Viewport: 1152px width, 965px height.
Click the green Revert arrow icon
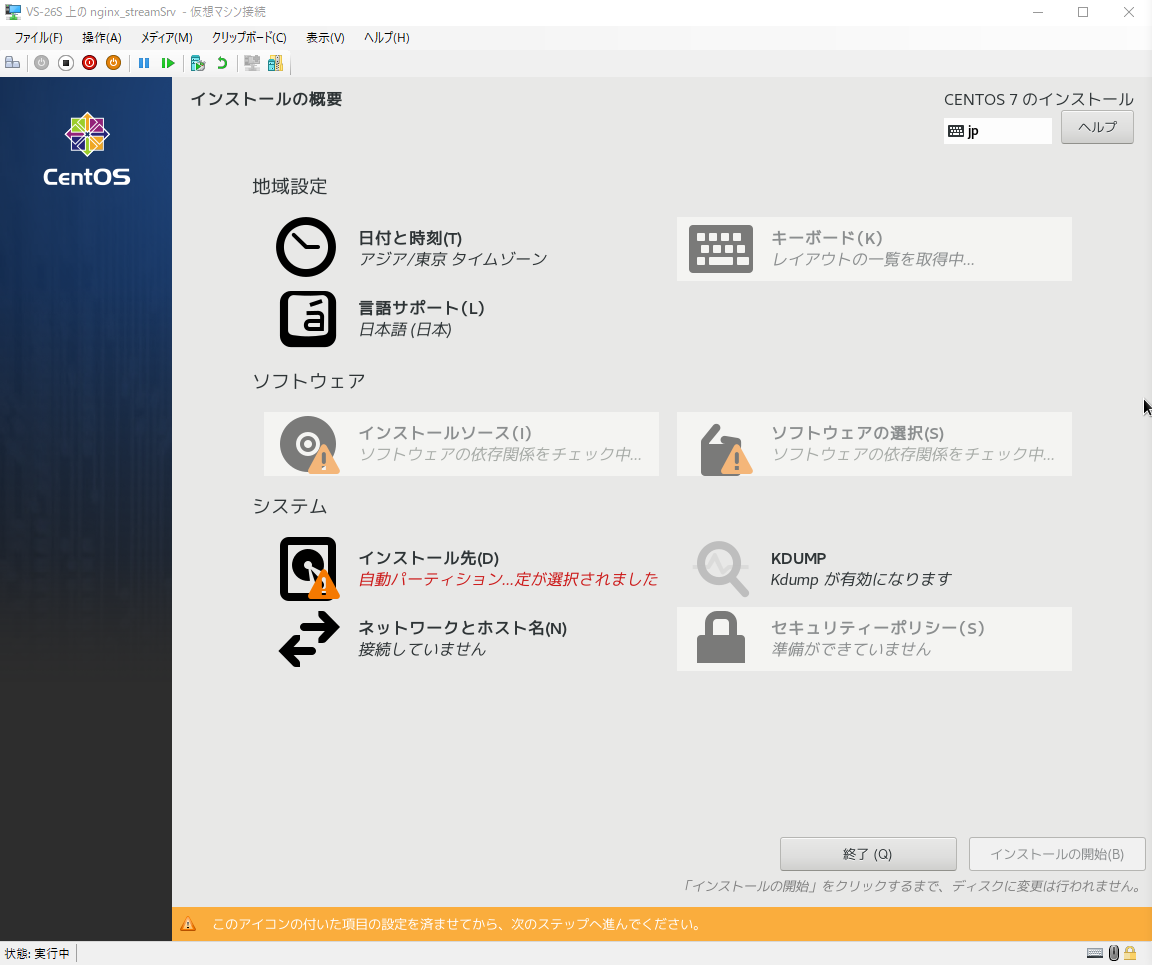tap(222, 63)
